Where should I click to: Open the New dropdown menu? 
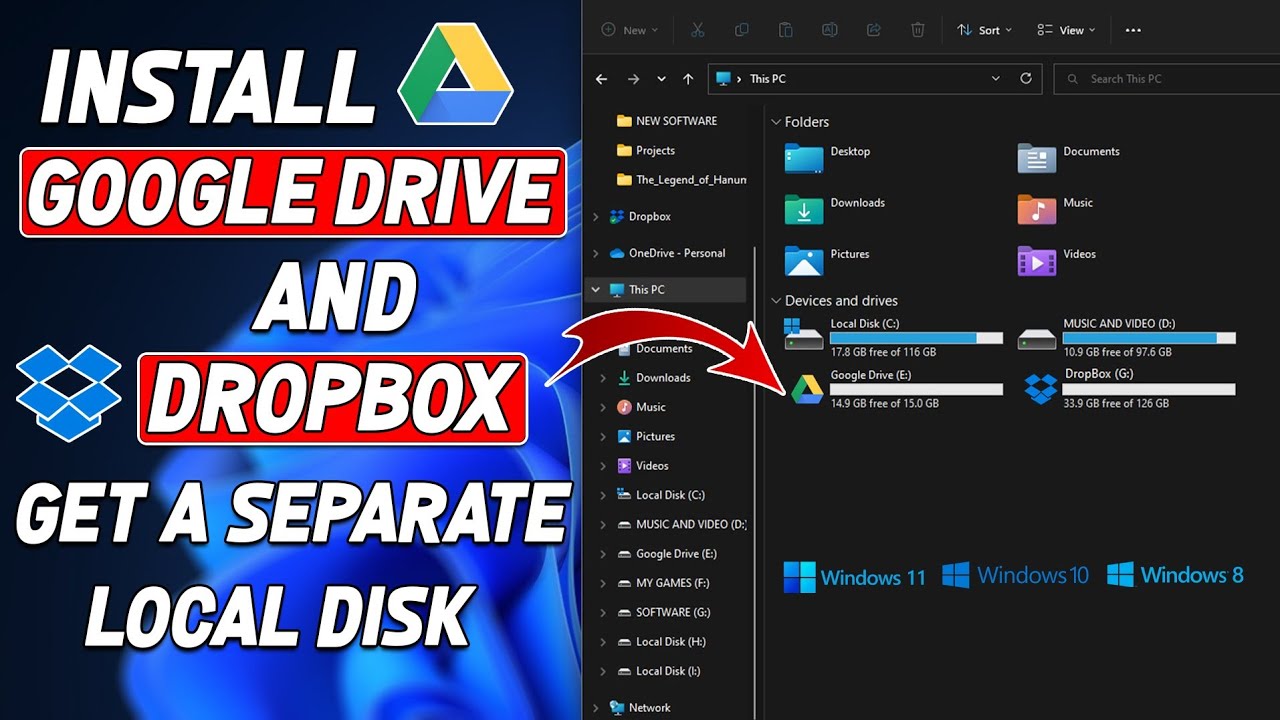[630, 30]
